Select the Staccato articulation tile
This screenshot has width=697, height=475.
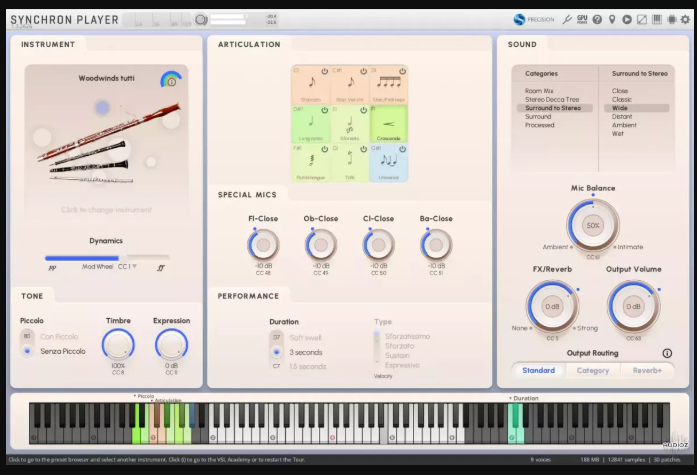pyautogui.click(x=311, y=85)
